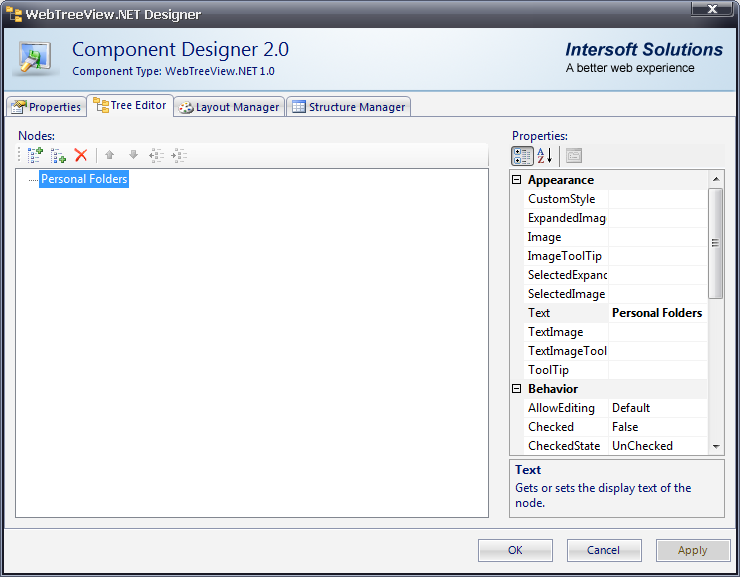
Task: Select the ImageToolTip property row
Action: tap(615, 256)
